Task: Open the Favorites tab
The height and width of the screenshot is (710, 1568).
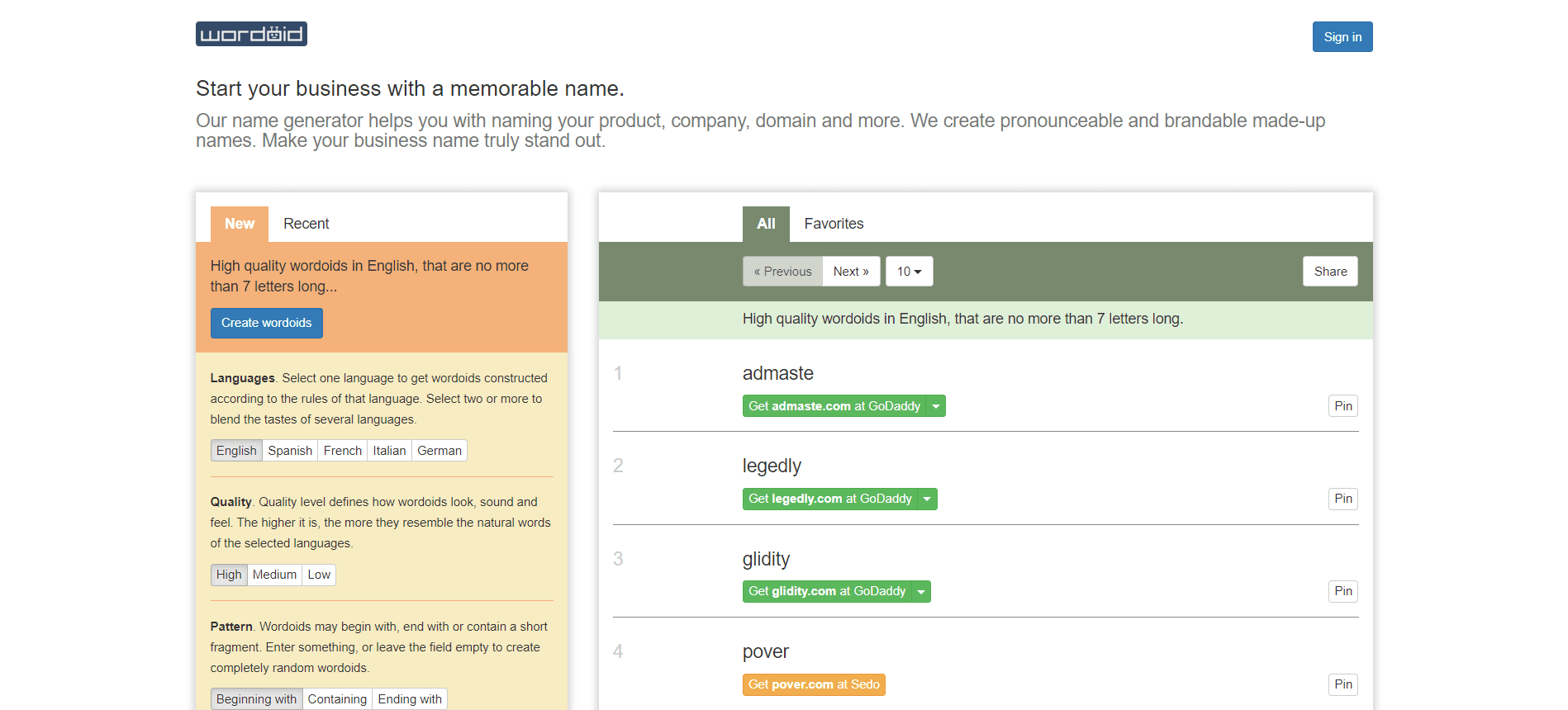Action: click(x=834, y=224)
